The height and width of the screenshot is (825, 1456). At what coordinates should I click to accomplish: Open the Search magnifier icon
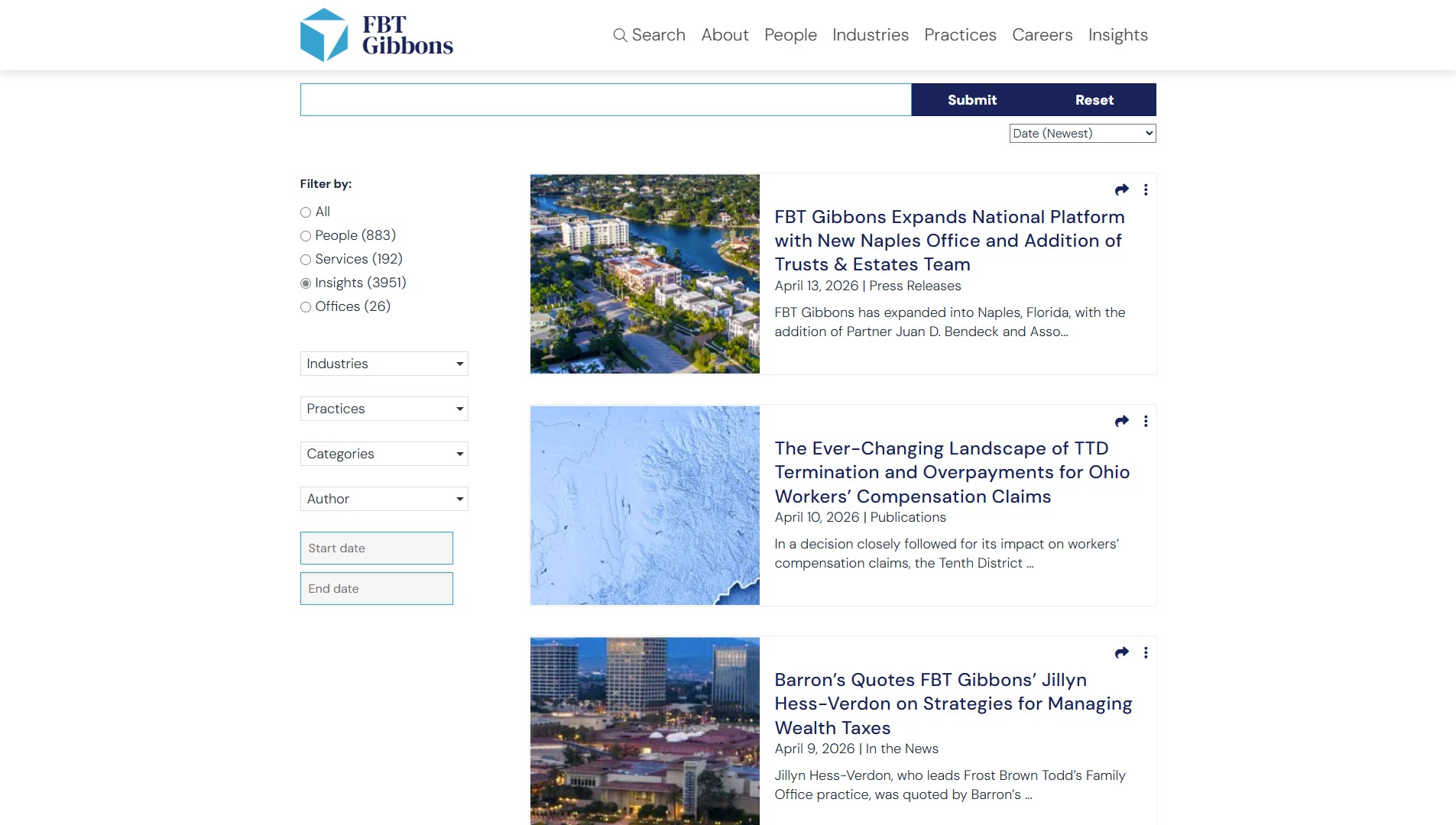tap(619, 35)
